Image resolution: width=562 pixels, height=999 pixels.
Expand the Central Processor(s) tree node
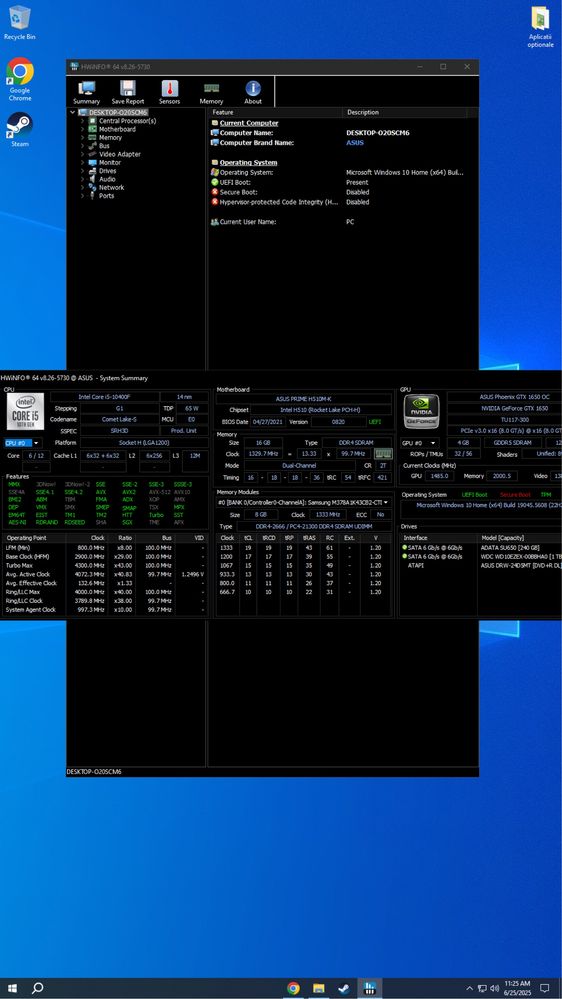(82, 121)
